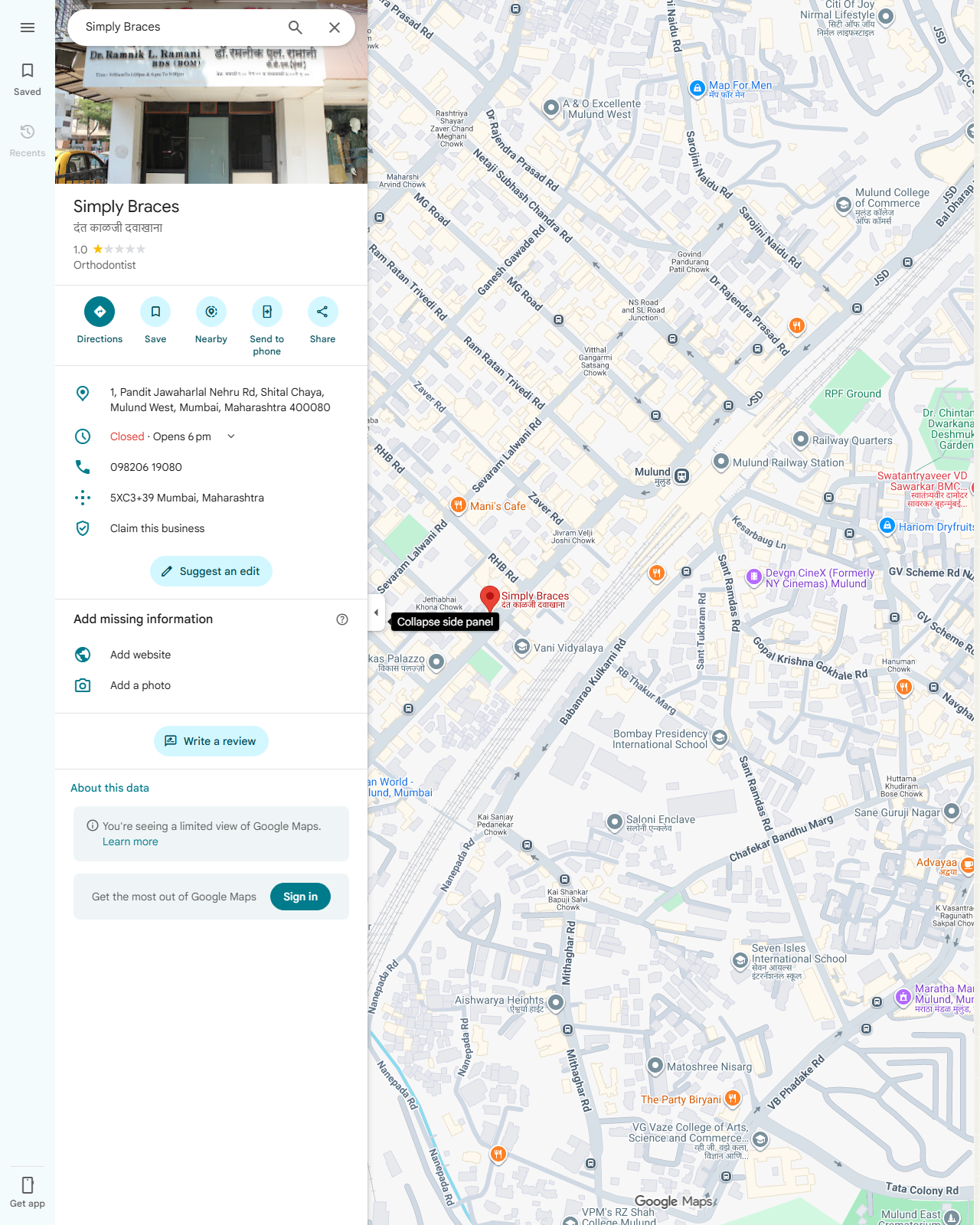Click the Maratha Mandal Mulund marker
This screenshot has width=980, height=1225.
click(x=903, y=997)
